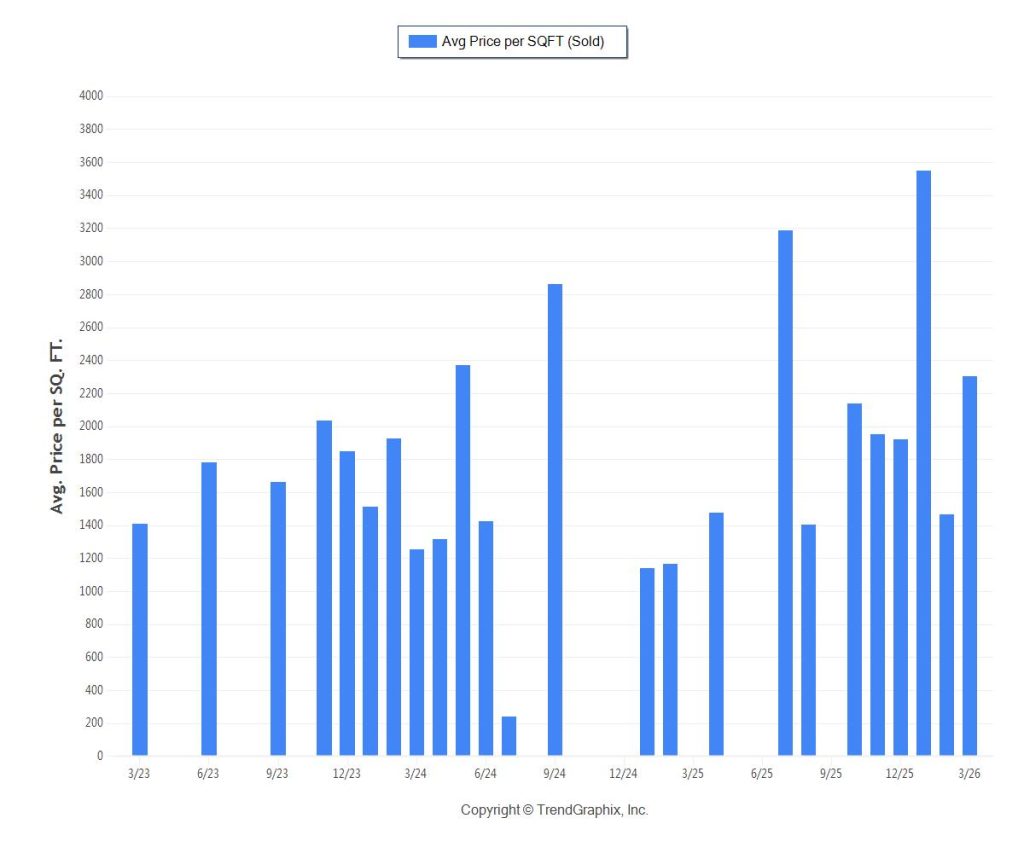Image resolution: width=1024 pixels, height=853 pixels.
Task: Click the shortest bar near 240
Action: click(509, 736)
